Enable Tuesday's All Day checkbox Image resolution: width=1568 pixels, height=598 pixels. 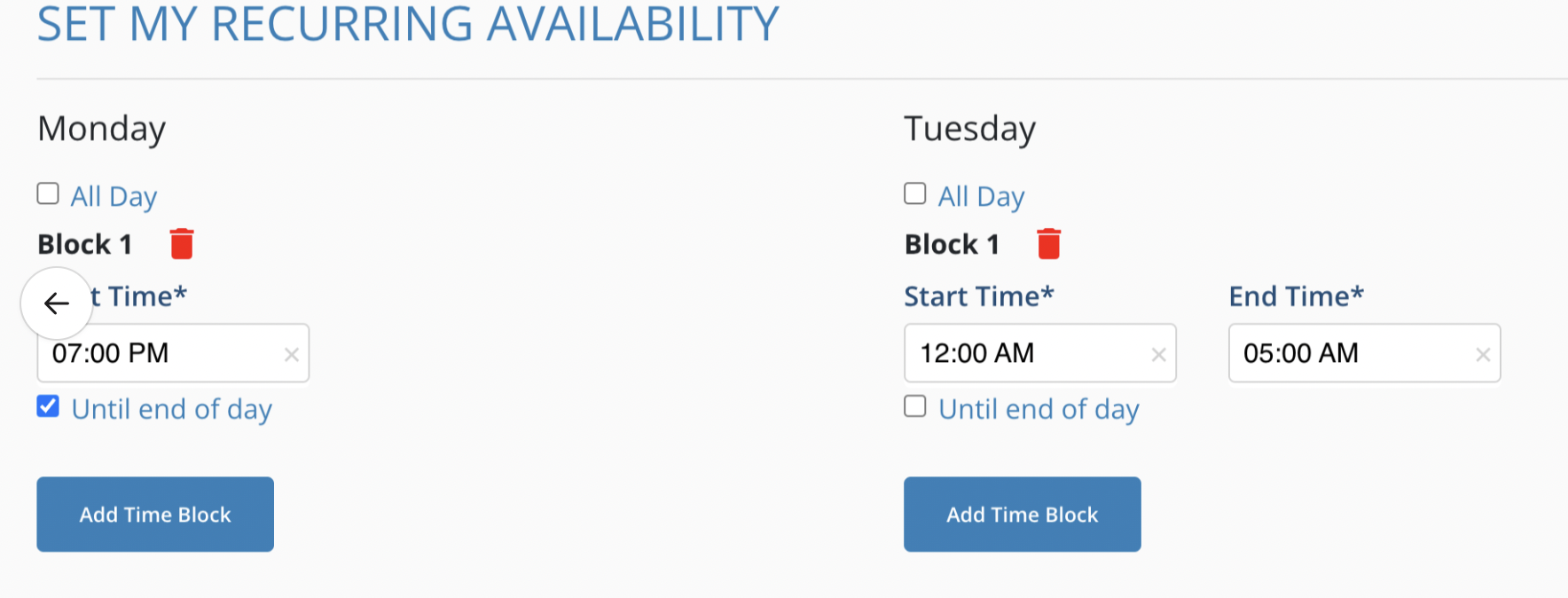(x=915, y=194)
